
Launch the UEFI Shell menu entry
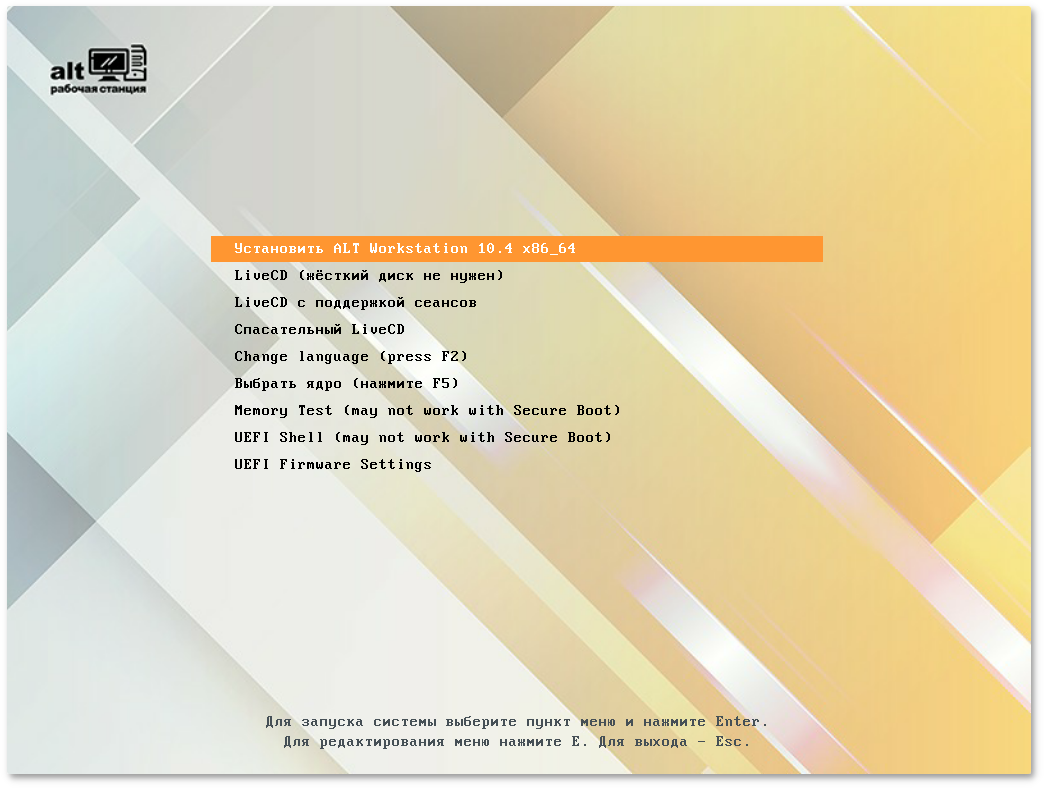[x=423, y=437]
